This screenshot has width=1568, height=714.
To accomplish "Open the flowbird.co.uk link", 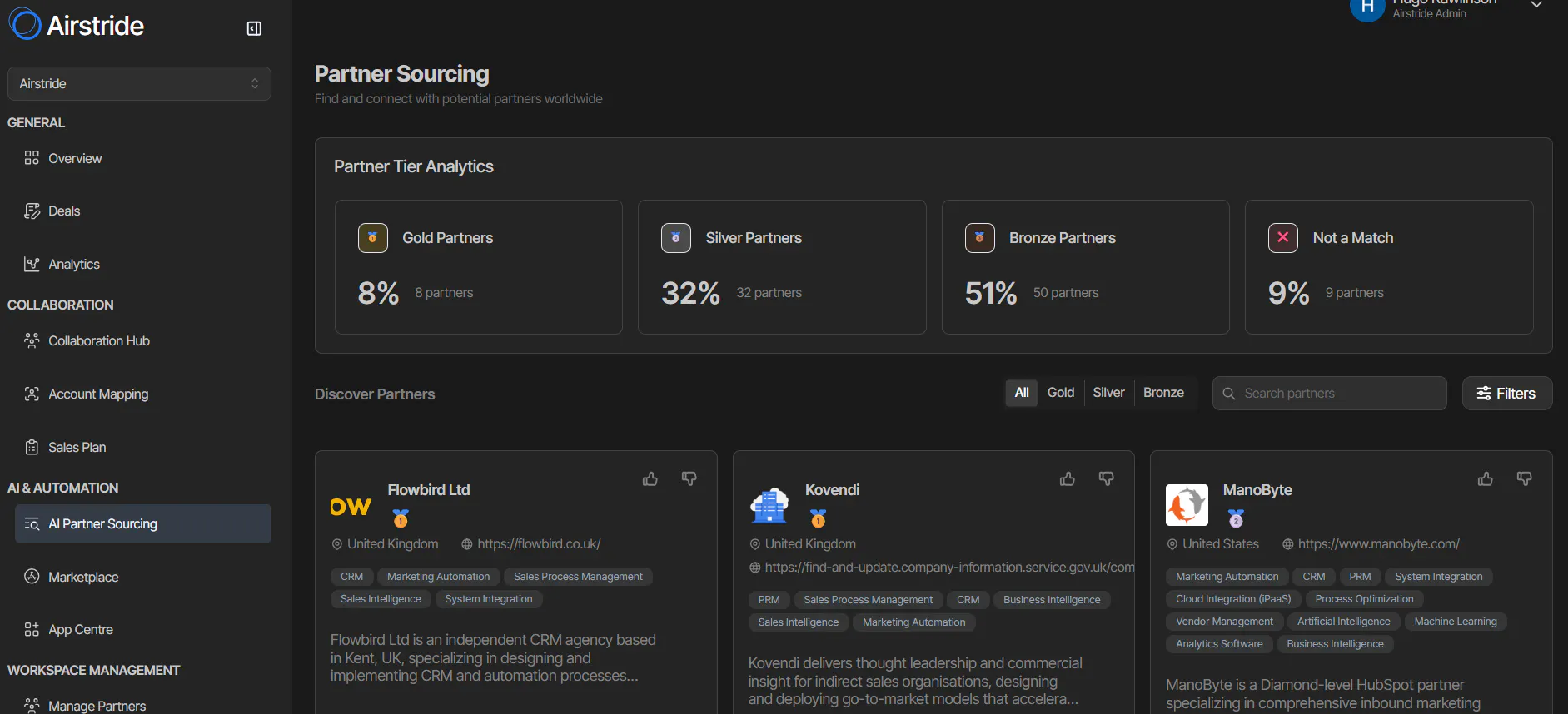I will pos(539,544).
